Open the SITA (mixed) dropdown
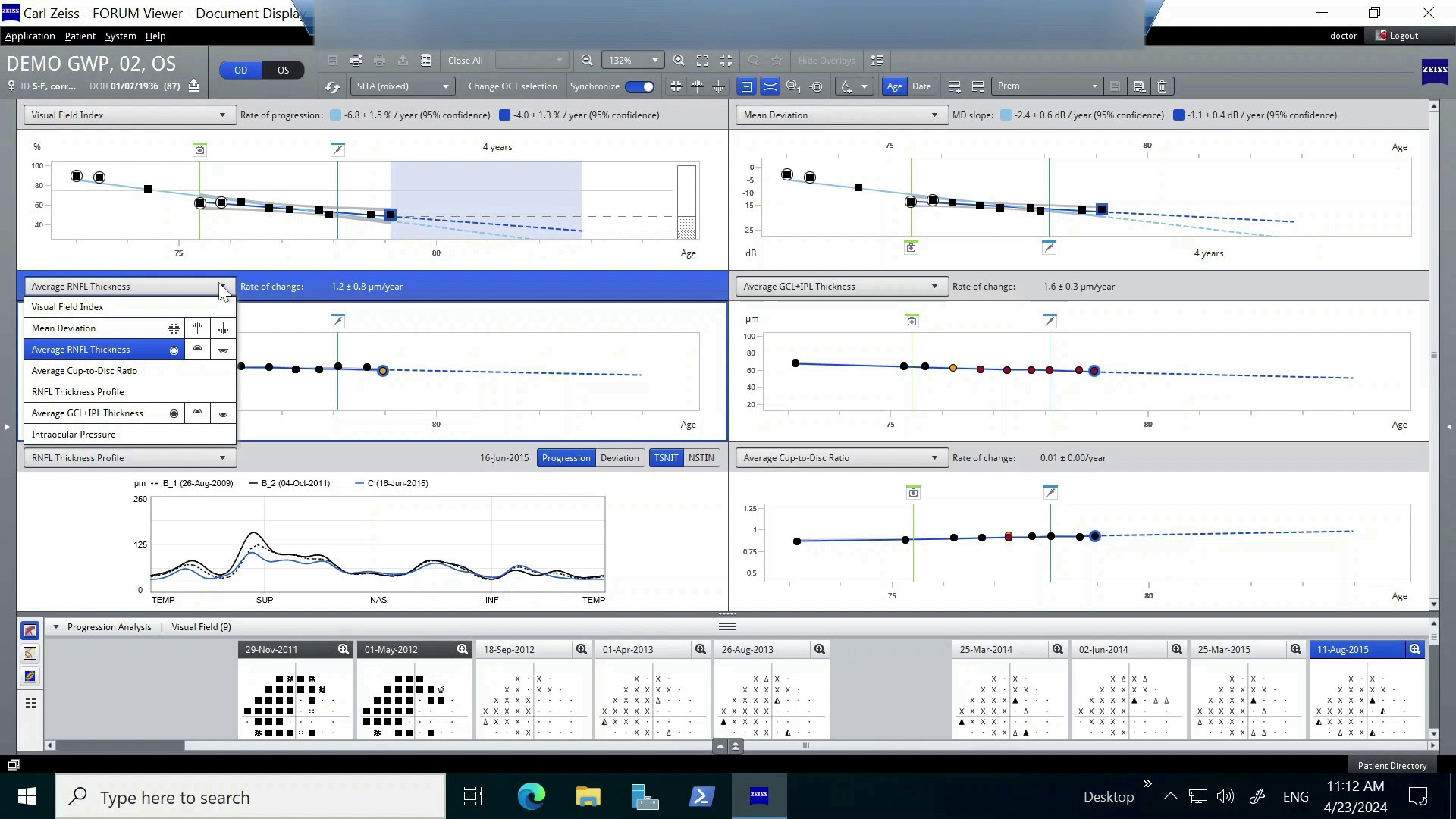 (x=403, y=86)
